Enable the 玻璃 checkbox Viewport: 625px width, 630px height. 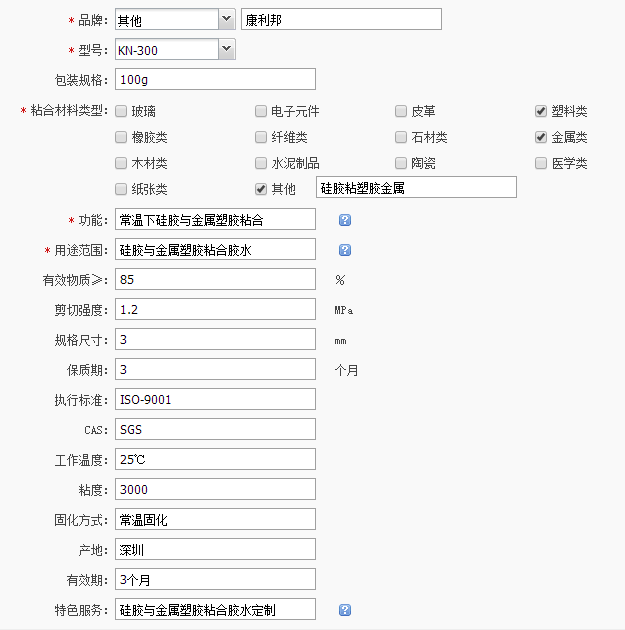pos(121,111)
